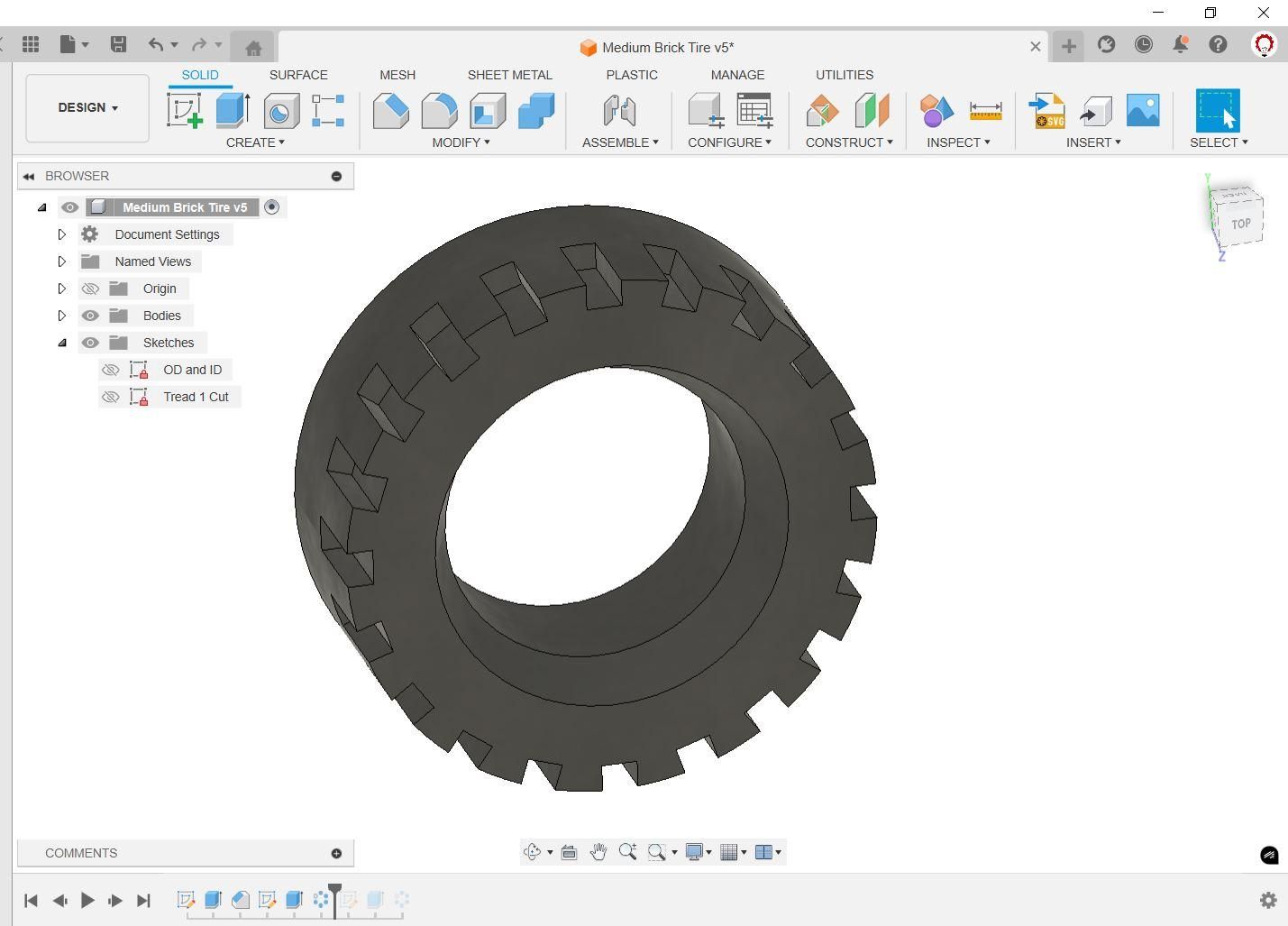This screenshot has height=926, width=1288.
Task: Select the Offset Plane construct tool
Action: 823,111
